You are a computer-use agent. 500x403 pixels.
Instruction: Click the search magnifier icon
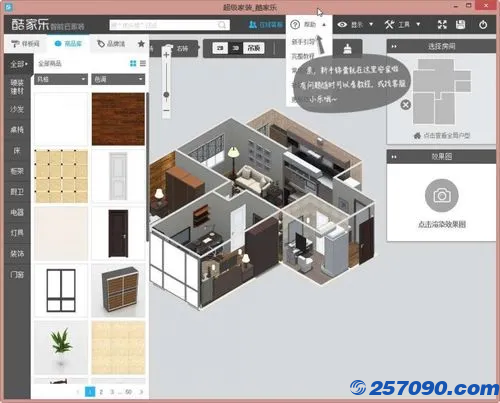(222, 25)
